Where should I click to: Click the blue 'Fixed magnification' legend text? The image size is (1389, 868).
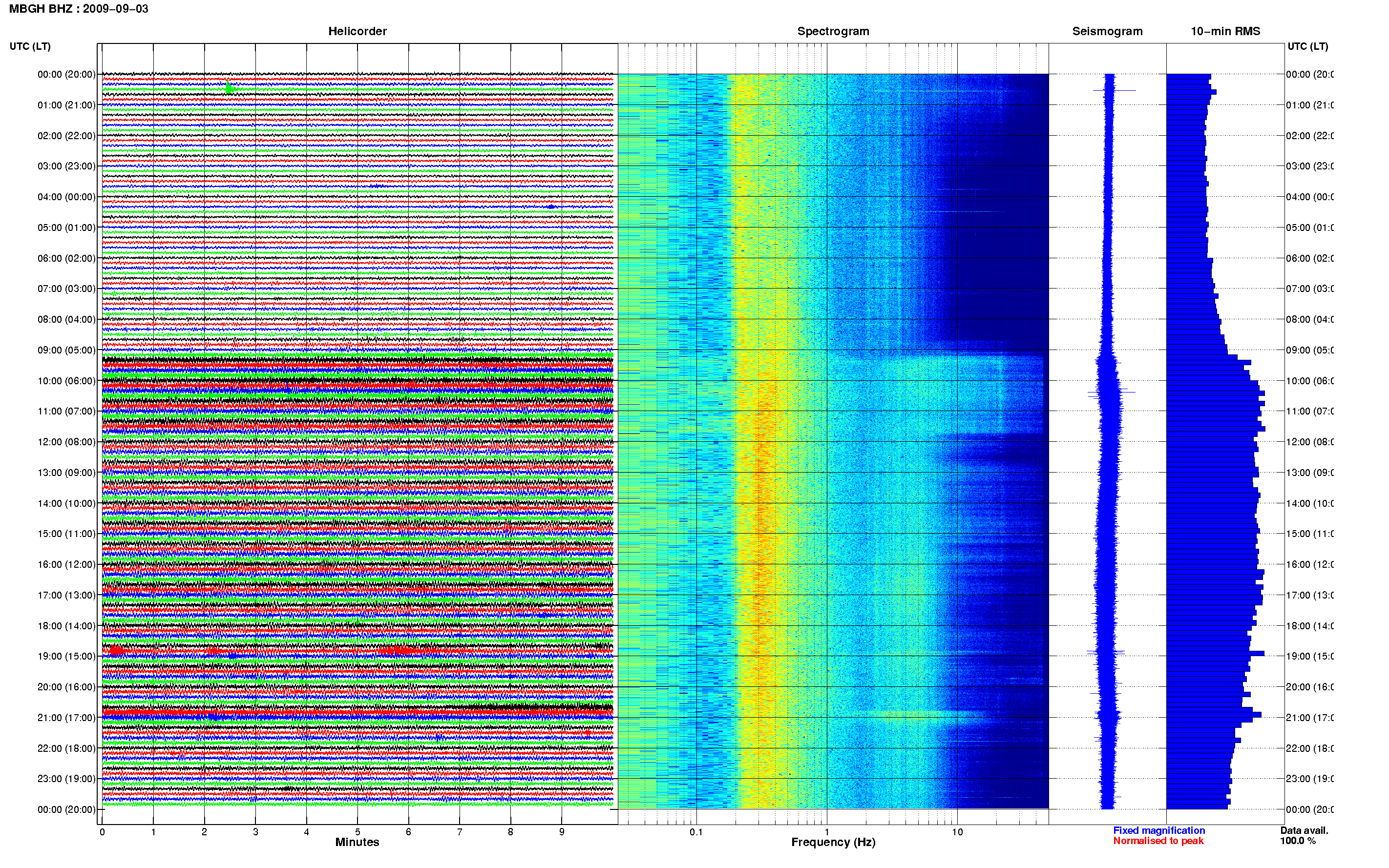pyautogui.click(x=1159, y=831)
